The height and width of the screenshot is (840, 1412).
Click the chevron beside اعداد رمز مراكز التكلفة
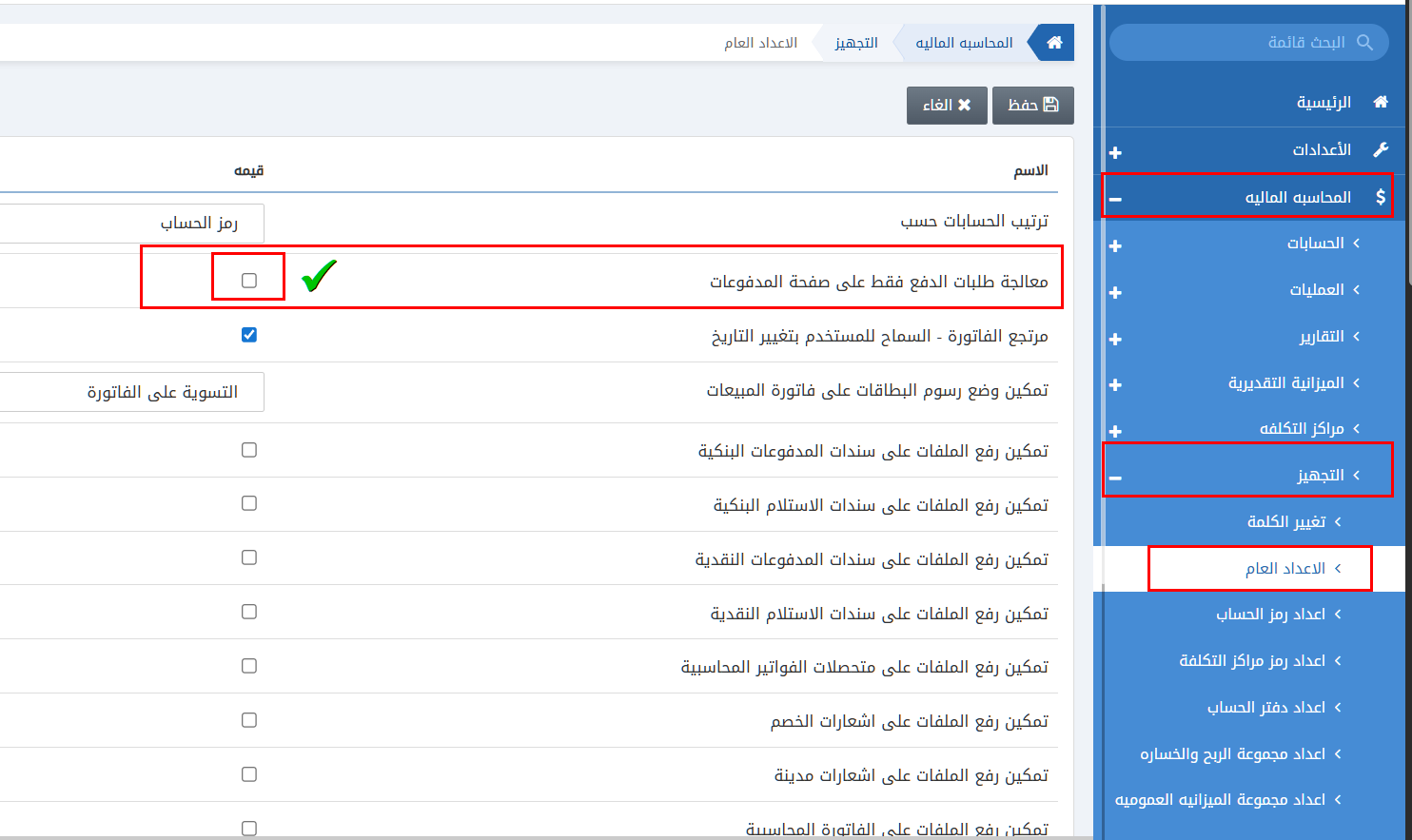click(1338, 660)
